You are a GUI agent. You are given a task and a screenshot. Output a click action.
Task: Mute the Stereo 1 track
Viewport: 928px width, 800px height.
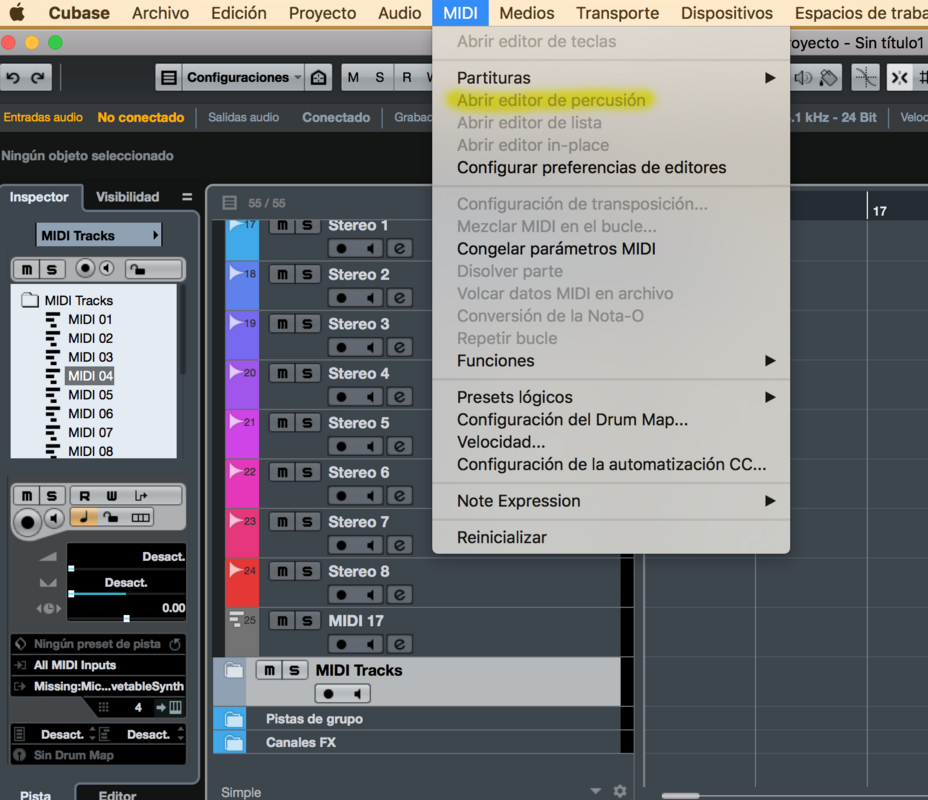pos(283,225)
